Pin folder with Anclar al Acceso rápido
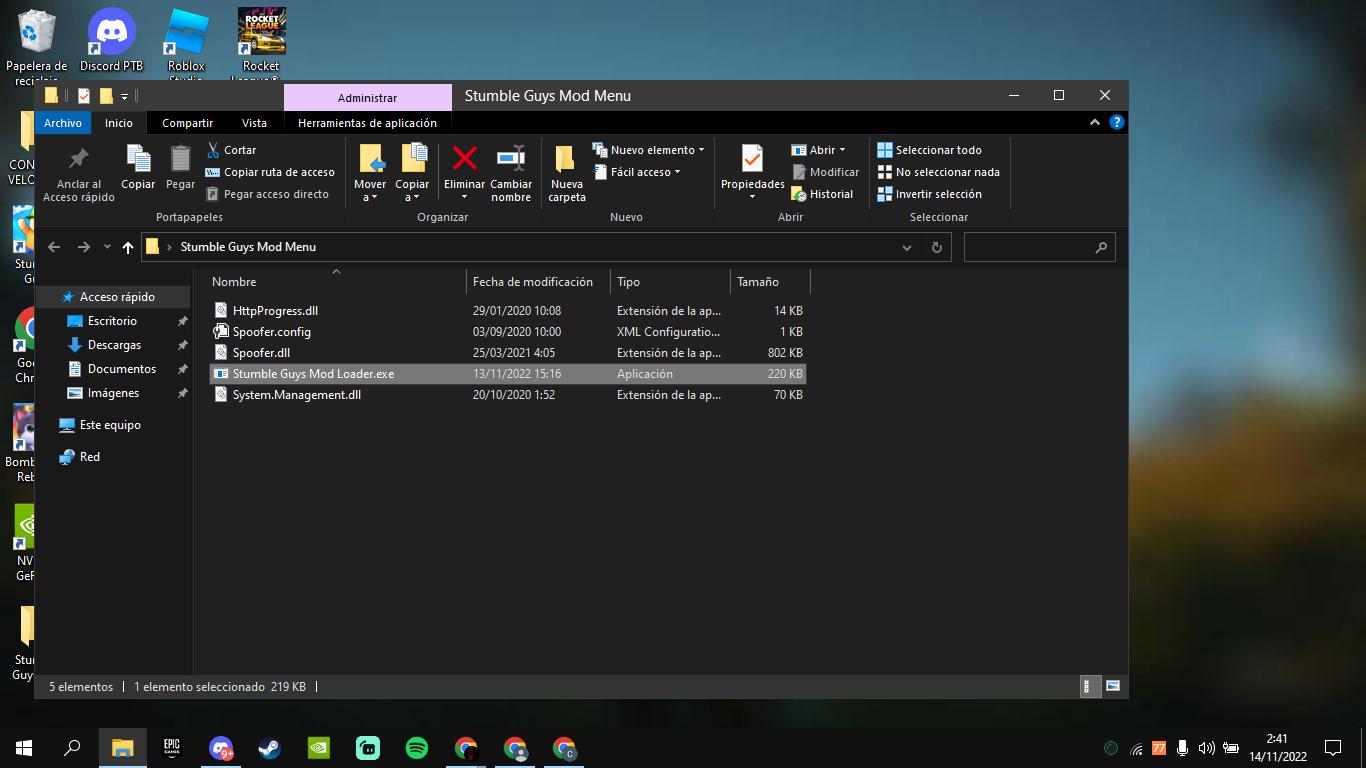The image size is (1366, 768). tap(79, 160)
